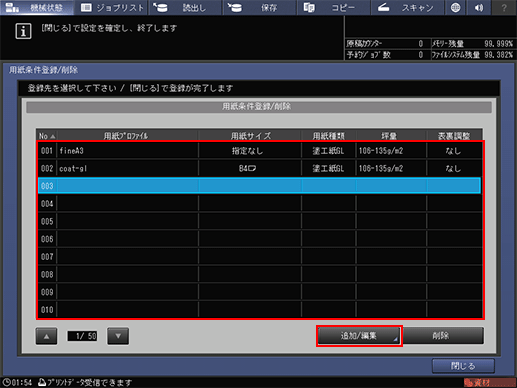Screen dimensions: 517x388
Task: Select empty row 007
Action: (x=260, y=256)
